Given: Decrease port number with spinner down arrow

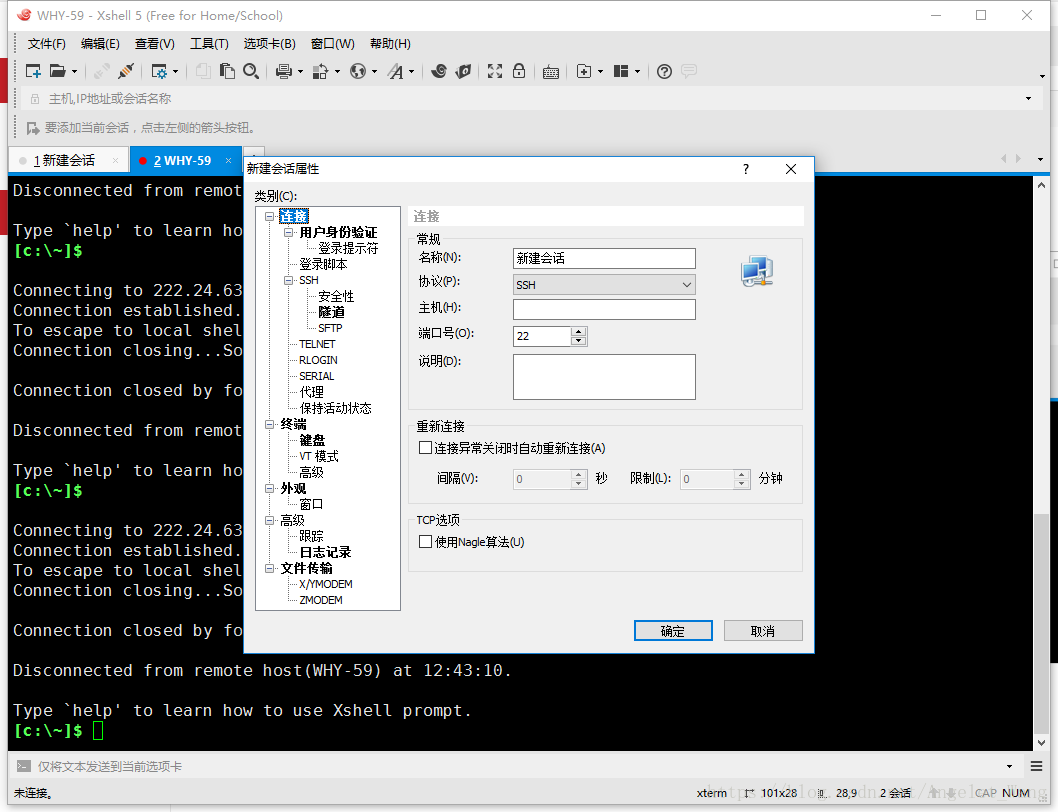Looking at the screenshot, I should 578,341.
